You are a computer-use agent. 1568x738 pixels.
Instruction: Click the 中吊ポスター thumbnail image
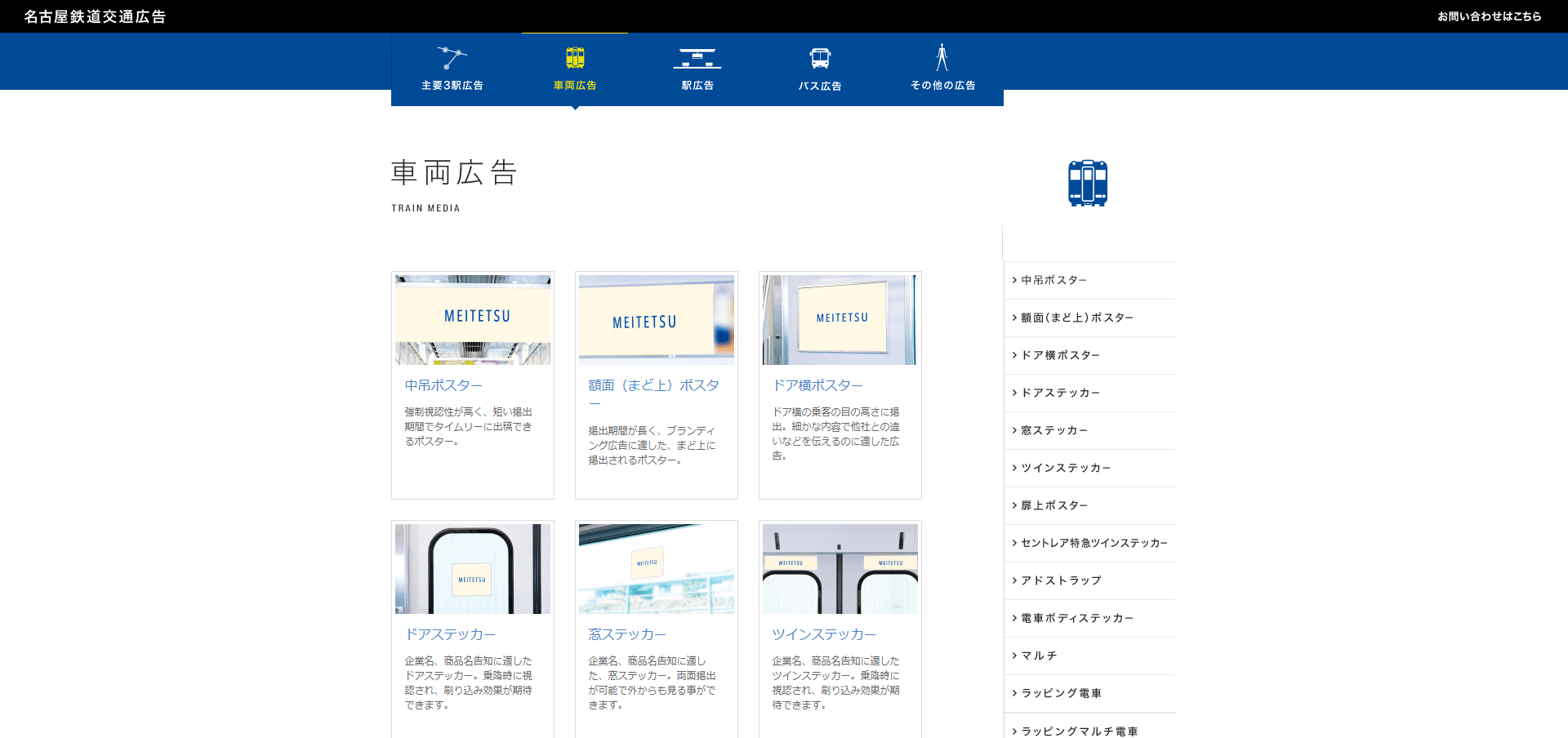[473, 319]
